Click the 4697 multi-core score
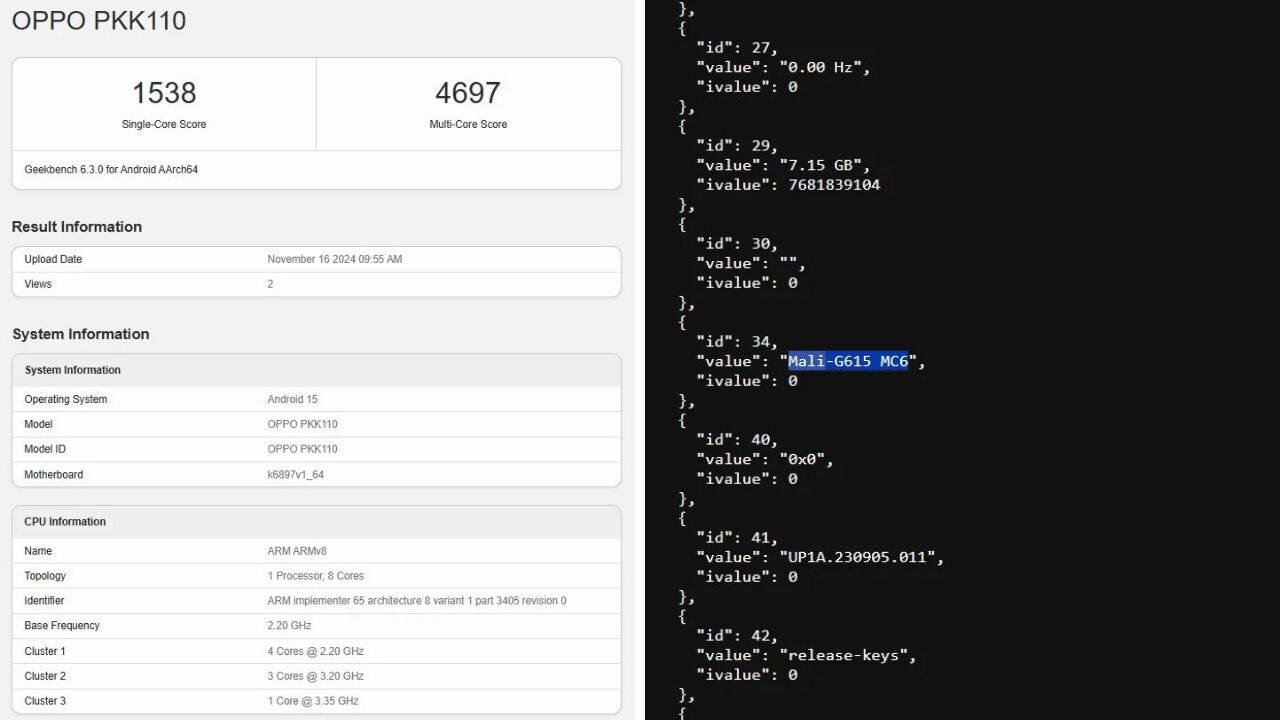This screenshot has height=720, width=1280. [467, 93]
